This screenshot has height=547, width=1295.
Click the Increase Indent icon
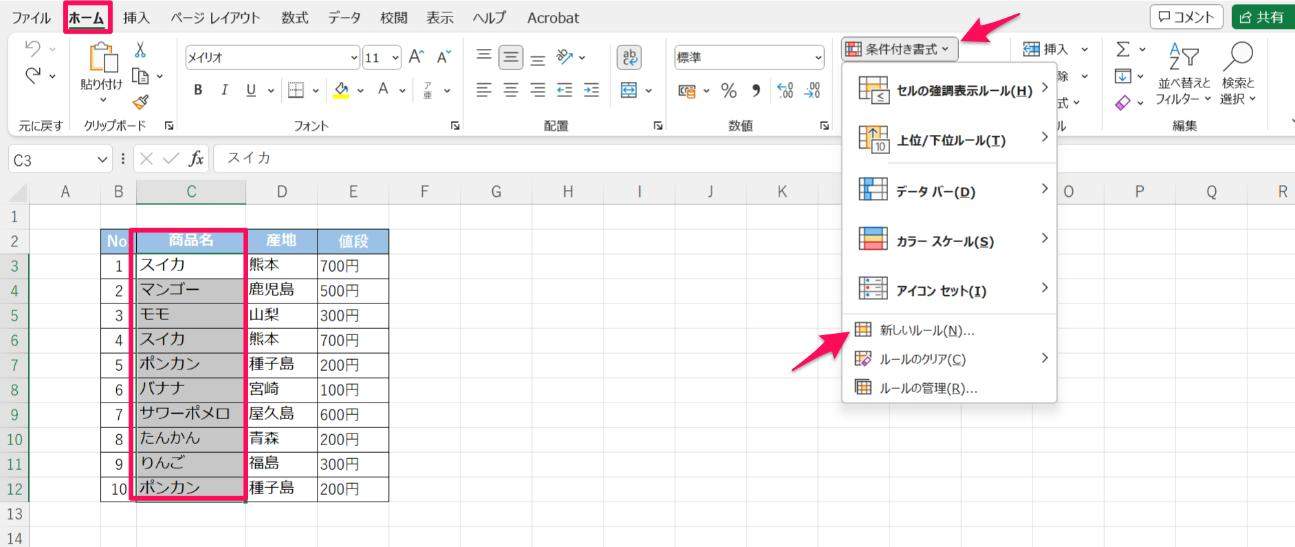pyautogui.click(x=592, y=90)
